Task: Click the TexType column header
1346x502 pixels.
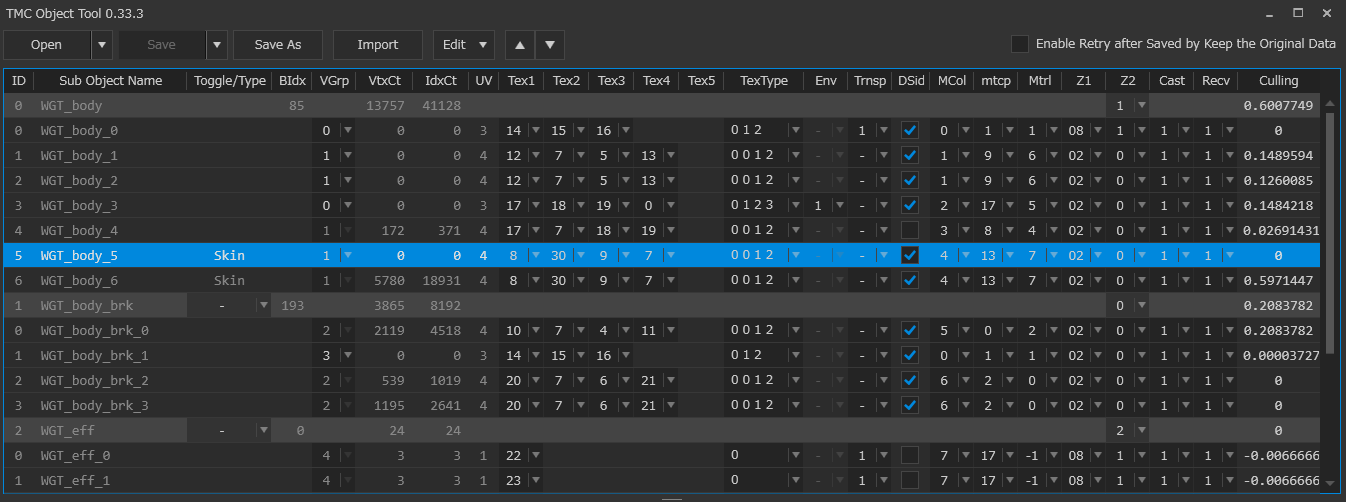Action: pyautogui.click(x=764, y=80)
